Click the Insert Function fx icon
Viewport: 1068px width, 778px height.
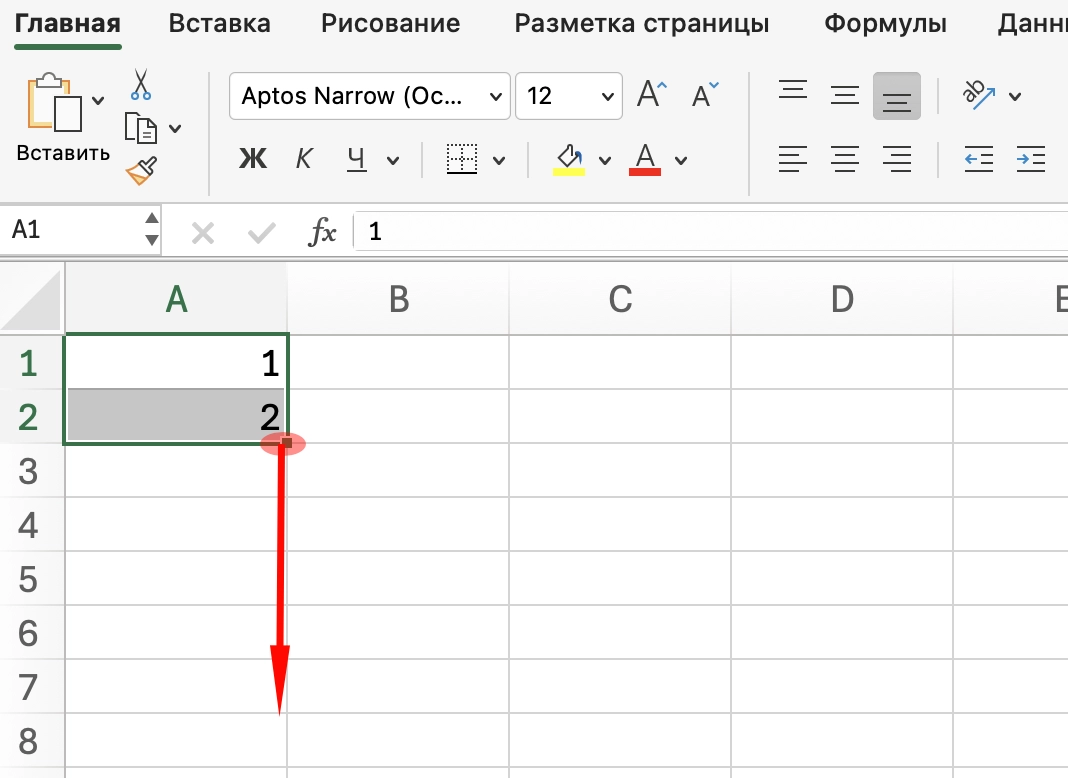[322, 231]
